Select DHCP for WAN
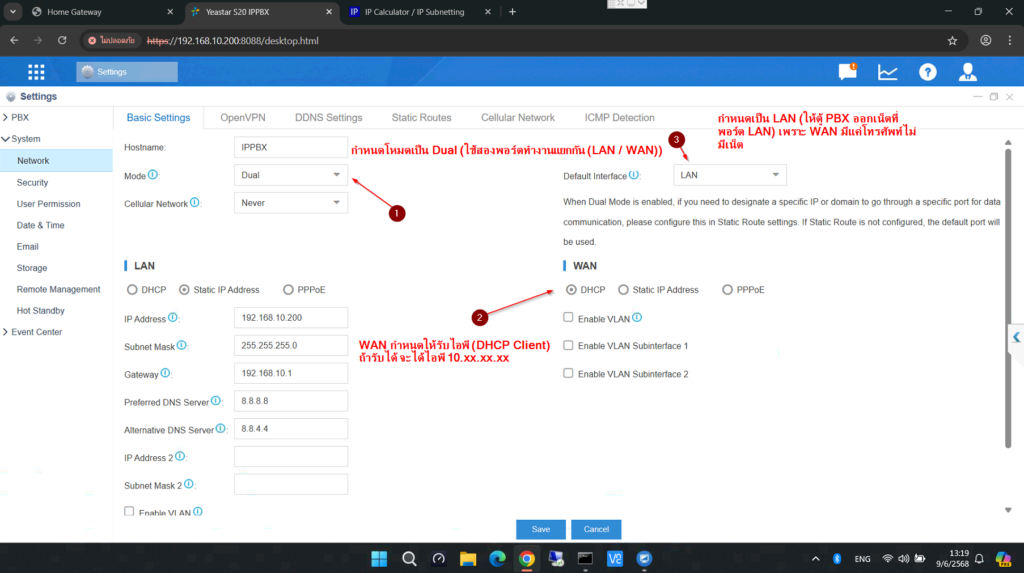Viewport: 1024px width, 573px height. pyautogui.click(x=571, y=289)
